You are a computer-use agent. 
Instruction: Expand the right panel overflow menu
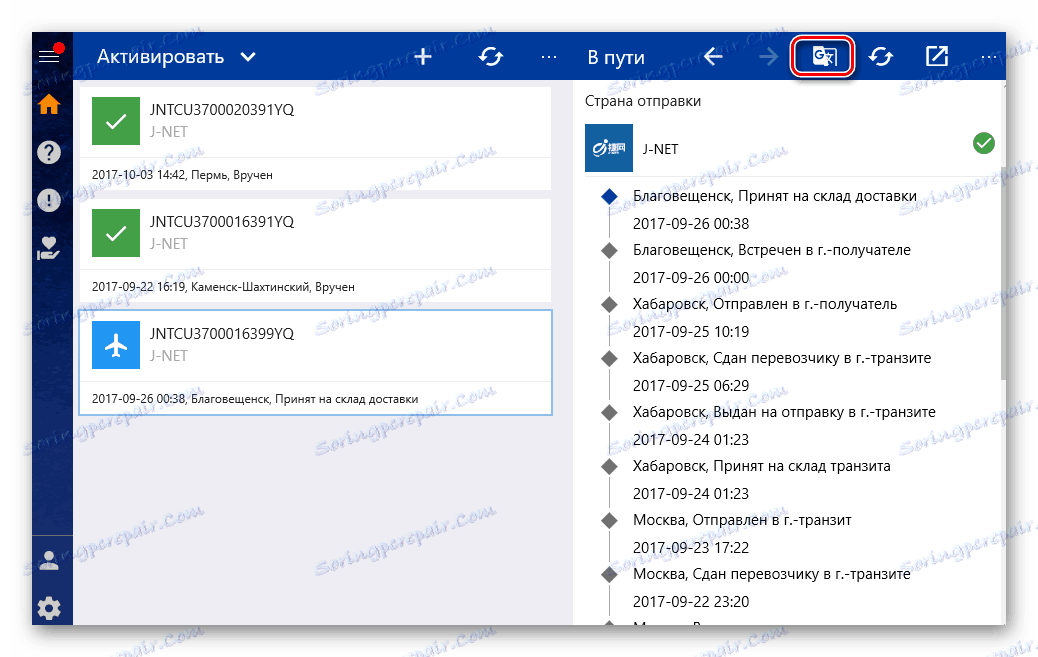[x=991, y=57]
